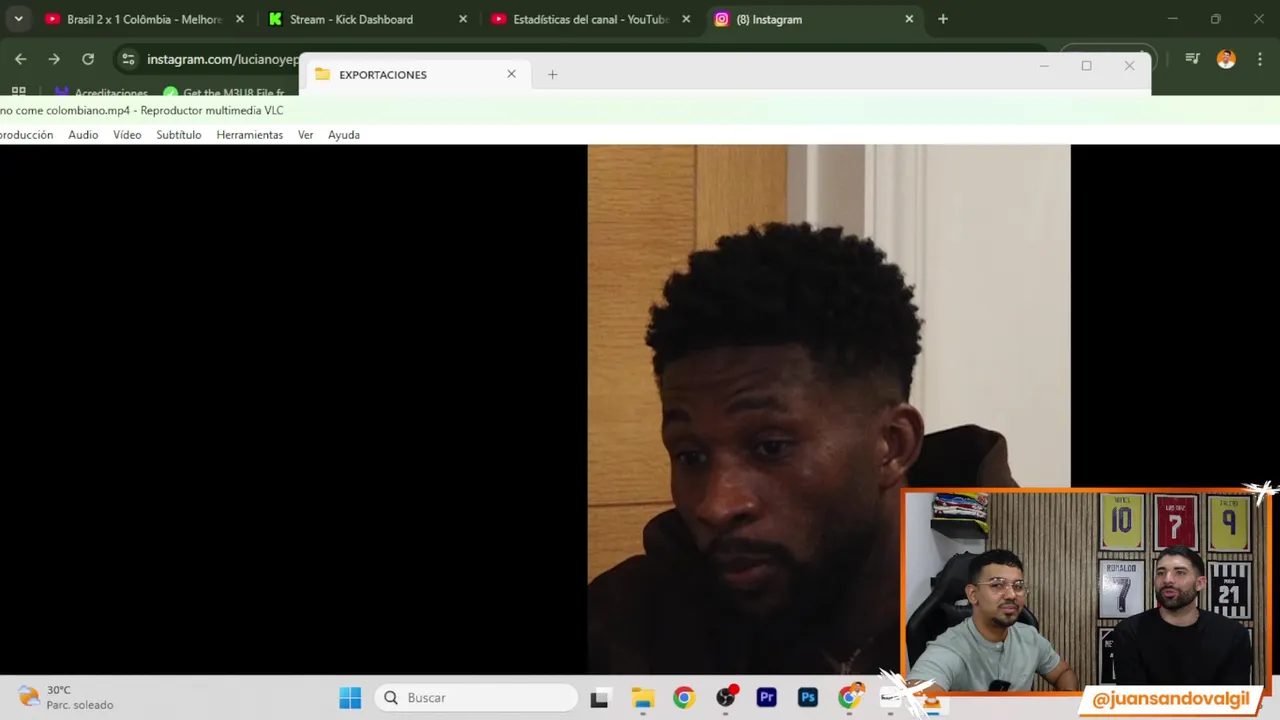Open the Chrome profile avatar

point(1226,59)
